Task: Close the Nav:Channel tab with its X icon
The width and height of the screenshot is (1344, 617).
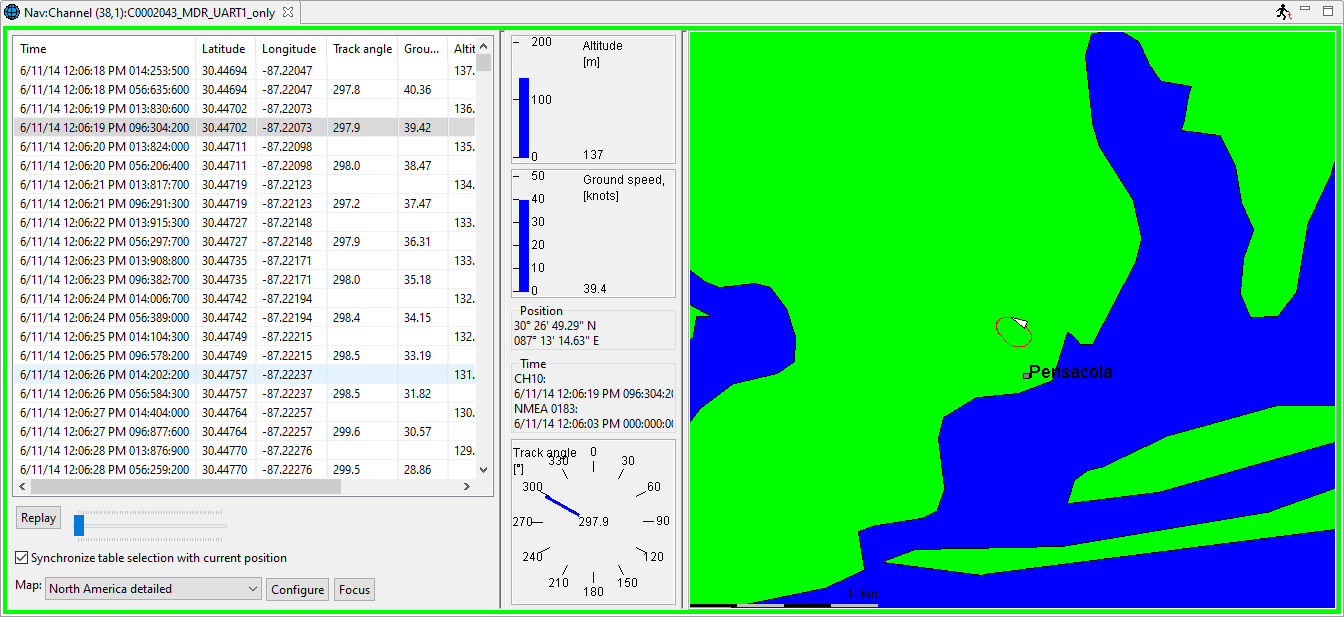Action: (x=288, y=12)
